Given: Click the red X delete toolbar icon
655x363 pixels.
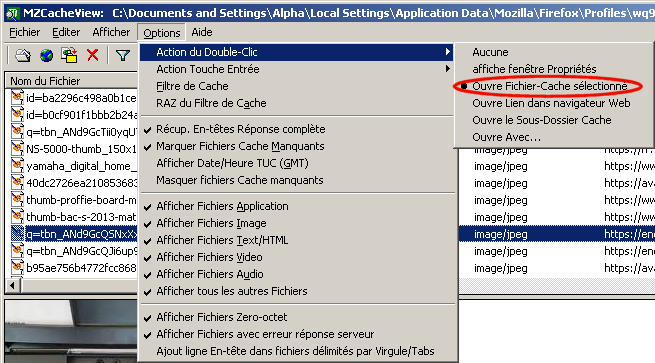Looking at the screenshot, I should [93, 55].
